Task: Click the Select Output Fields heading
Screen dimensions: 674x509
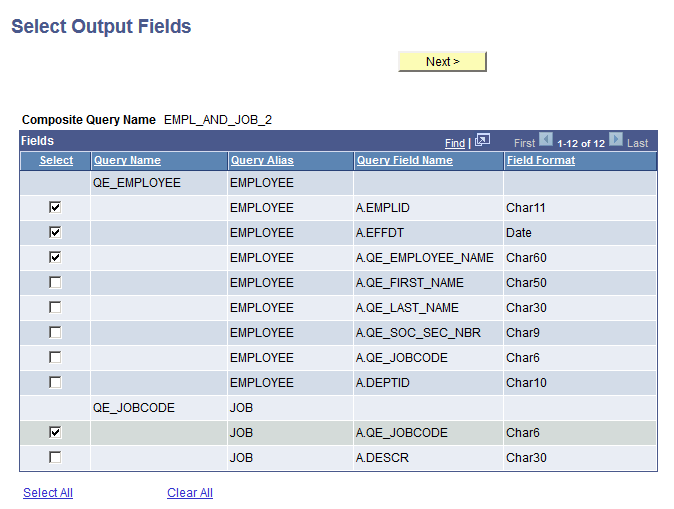Action: [x=101, y=26]
